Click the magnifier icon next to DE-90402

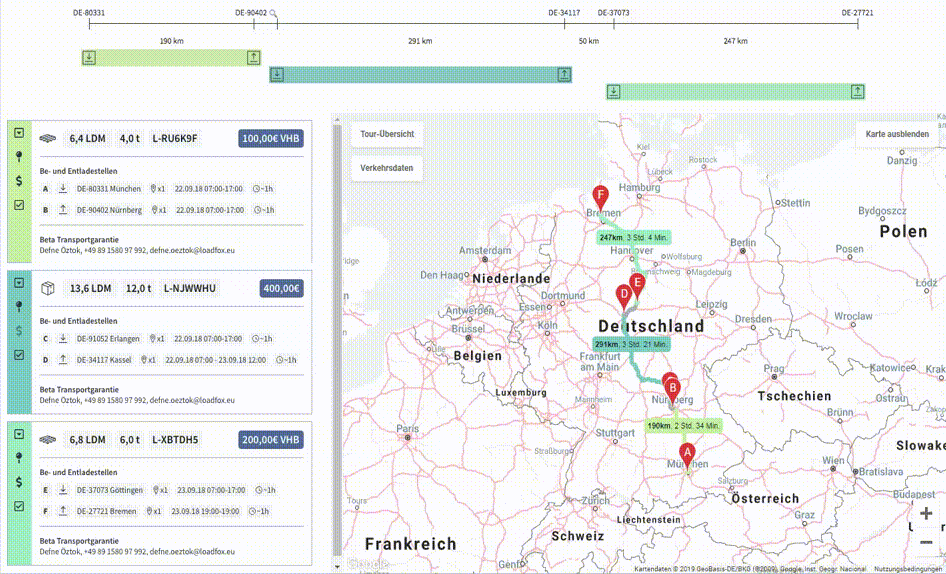pos(274,14)
